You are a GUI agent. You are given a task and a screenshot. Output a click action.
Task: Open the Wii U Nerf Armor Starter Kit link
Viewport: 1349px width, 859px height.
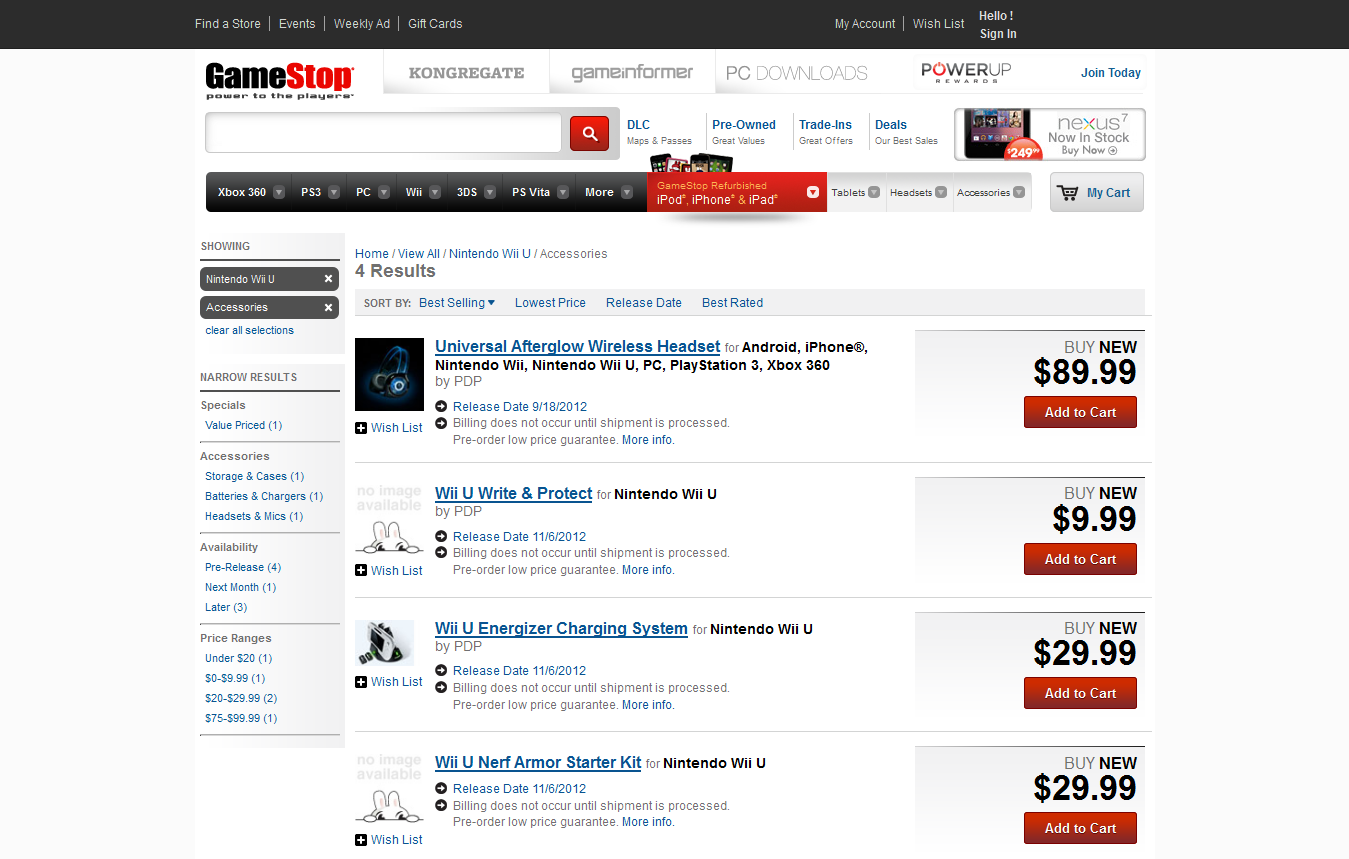click(x=538, y=763)
